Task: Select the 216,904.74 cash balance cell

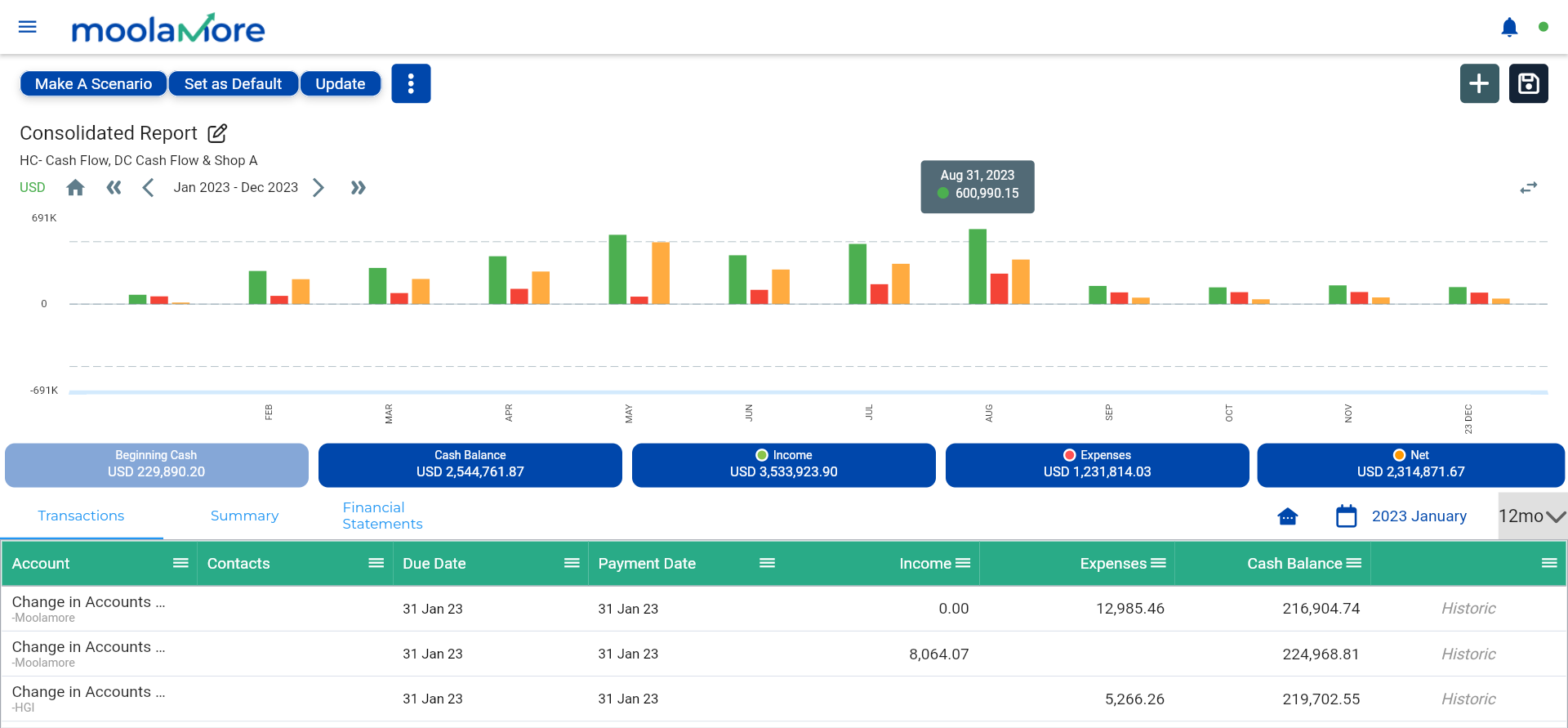Action: pos(1321,609)
